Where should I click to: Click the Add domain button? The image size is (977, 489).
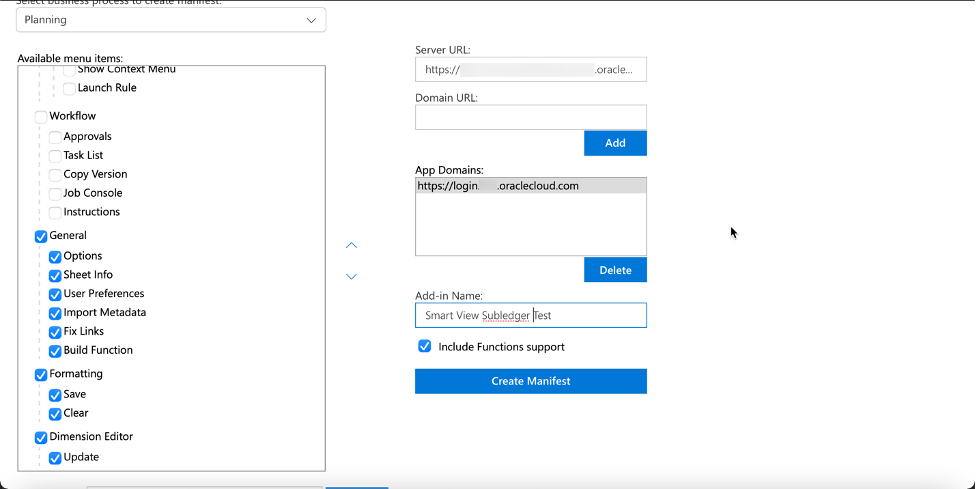tap(615, 143)
